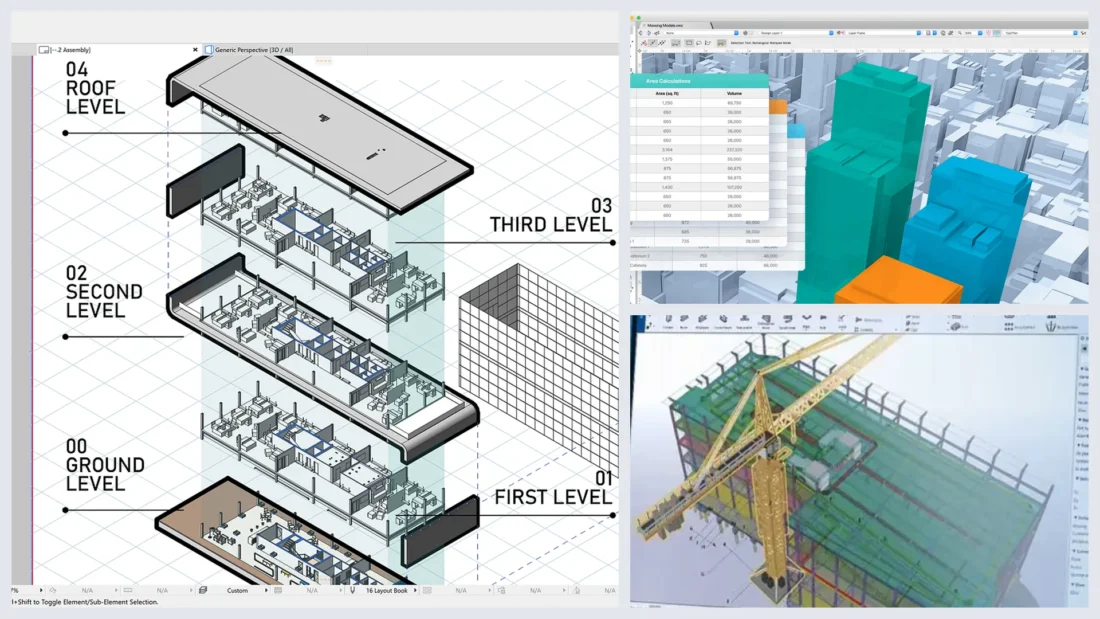Click the 00 Ground Level label
1100x619 pixels.
tap(105, 465)
